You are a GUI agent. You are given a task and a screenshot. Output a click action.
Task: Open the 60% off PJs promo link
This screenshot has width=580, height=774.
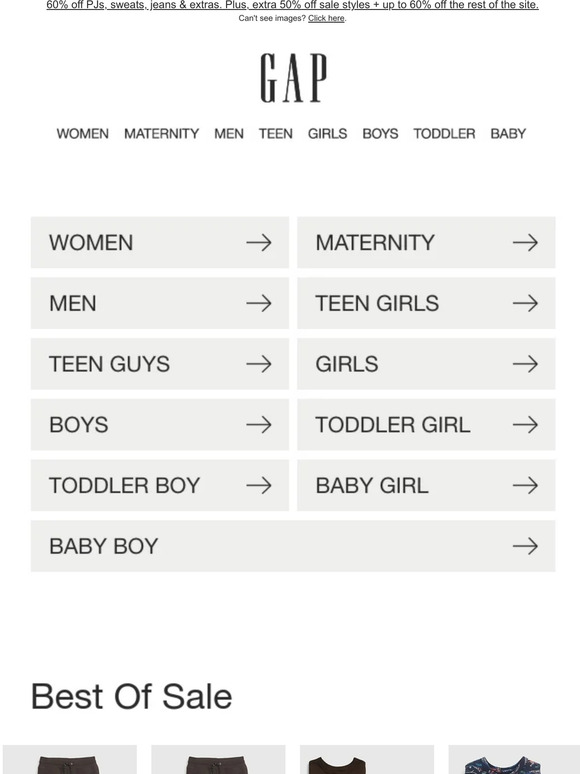(x=292, y=5)
